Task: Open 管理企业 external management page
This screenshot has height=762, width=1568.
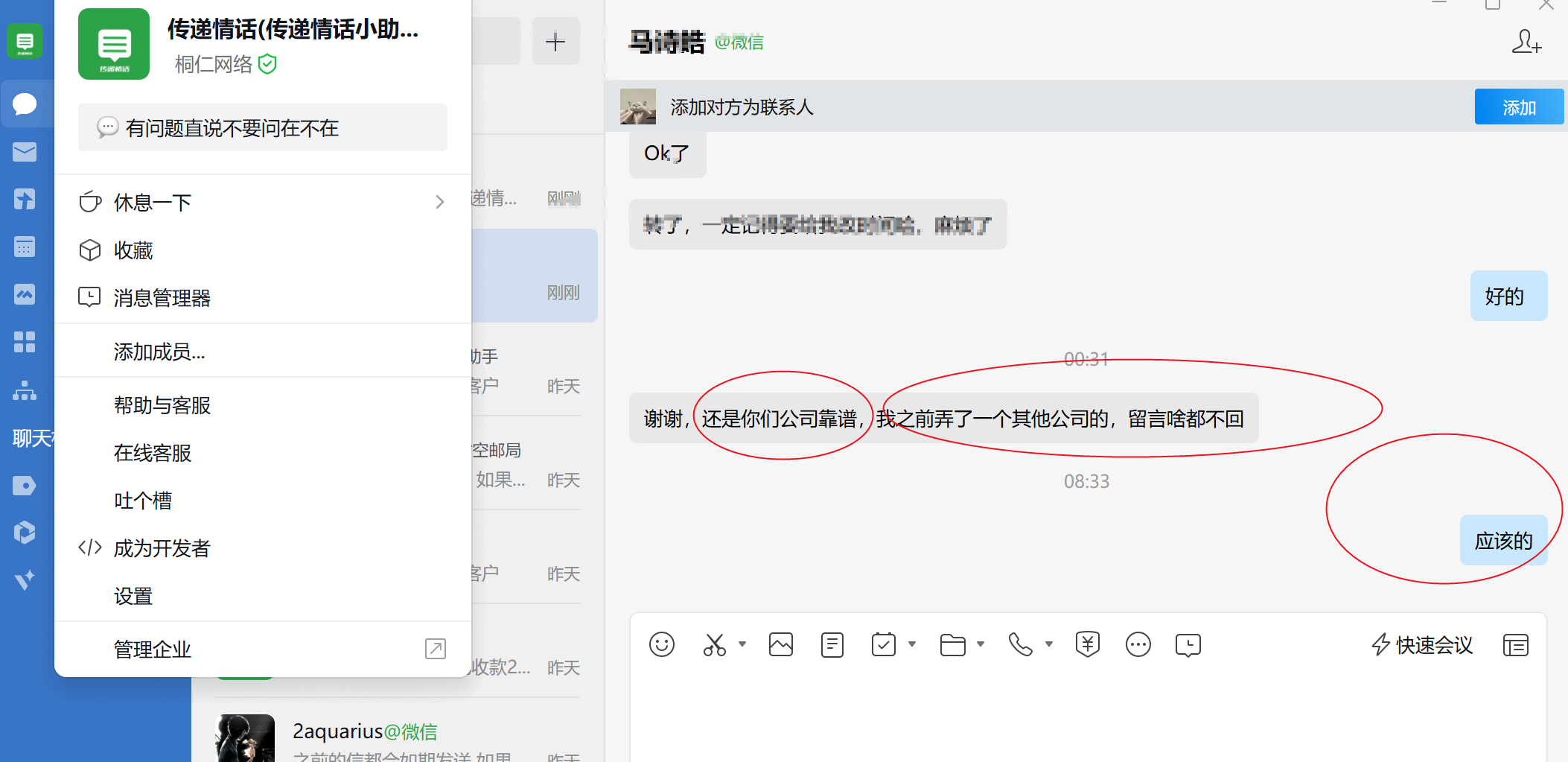Action: [153, 648]
